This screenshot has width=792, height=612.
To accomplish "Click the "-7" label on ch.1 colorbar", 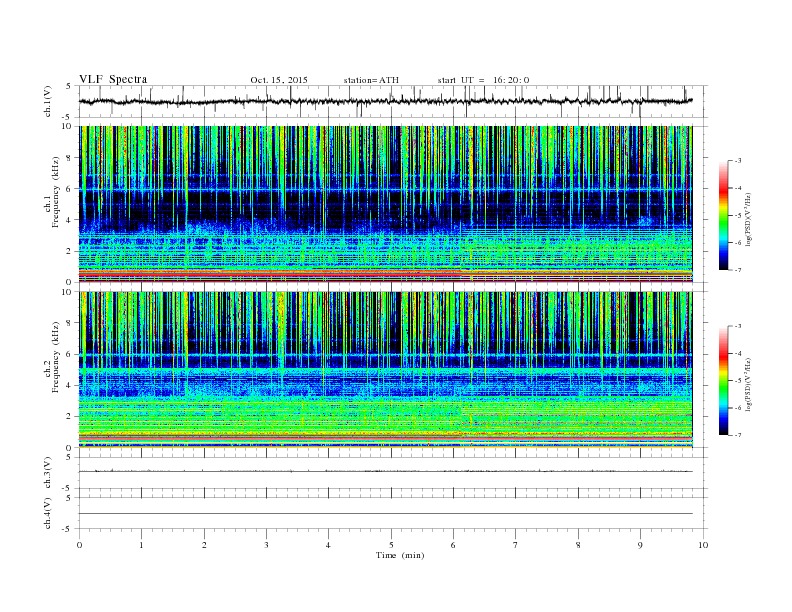I will (738, 270).
